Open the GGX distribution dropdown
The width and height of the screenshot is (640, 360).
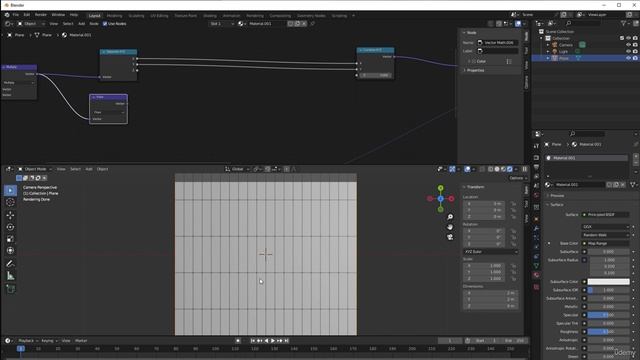tap(605, 227)
